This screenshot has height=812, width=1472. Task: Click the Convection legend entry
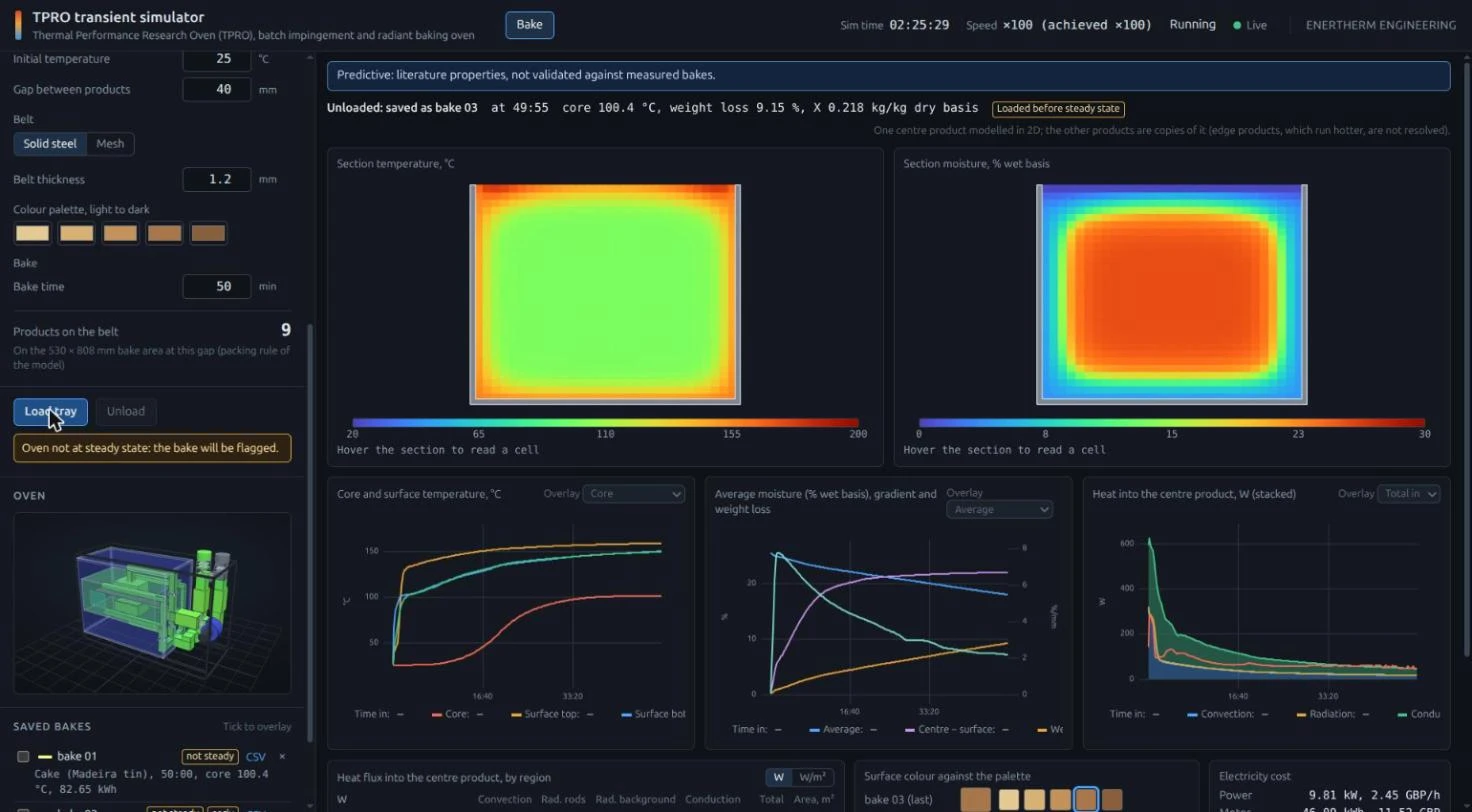tap(1228, 714)
